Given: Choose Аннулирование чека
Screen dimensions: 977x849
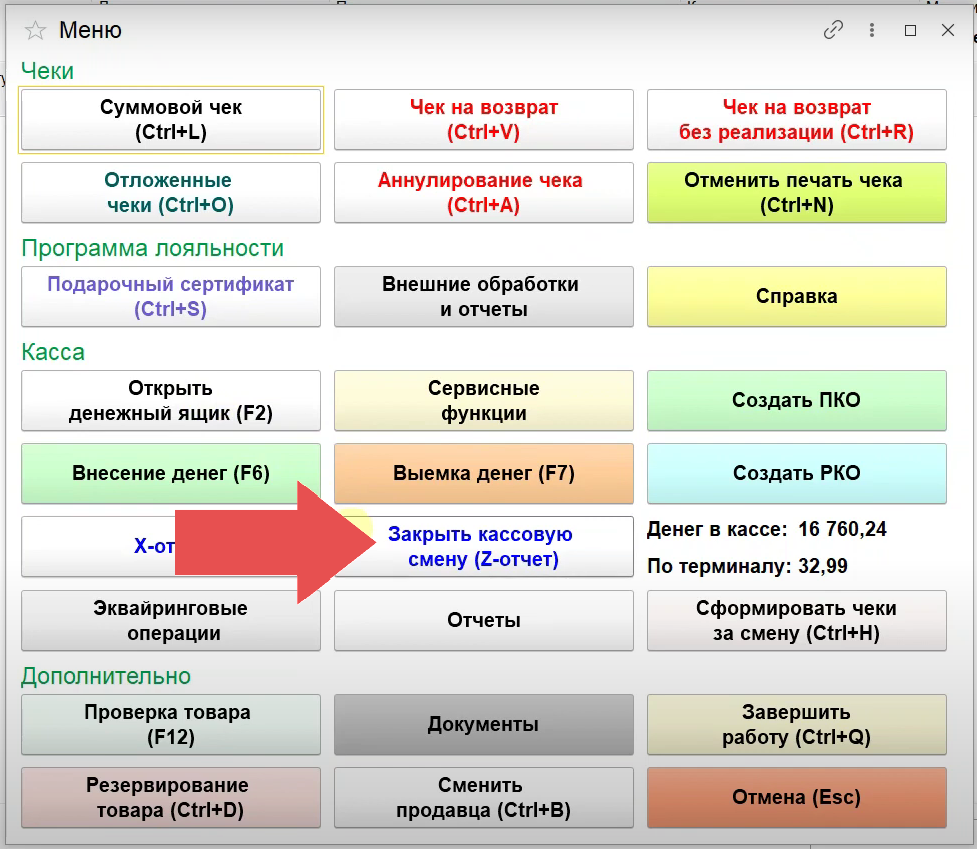Looking at the screenshot, I should pos(484,193).
